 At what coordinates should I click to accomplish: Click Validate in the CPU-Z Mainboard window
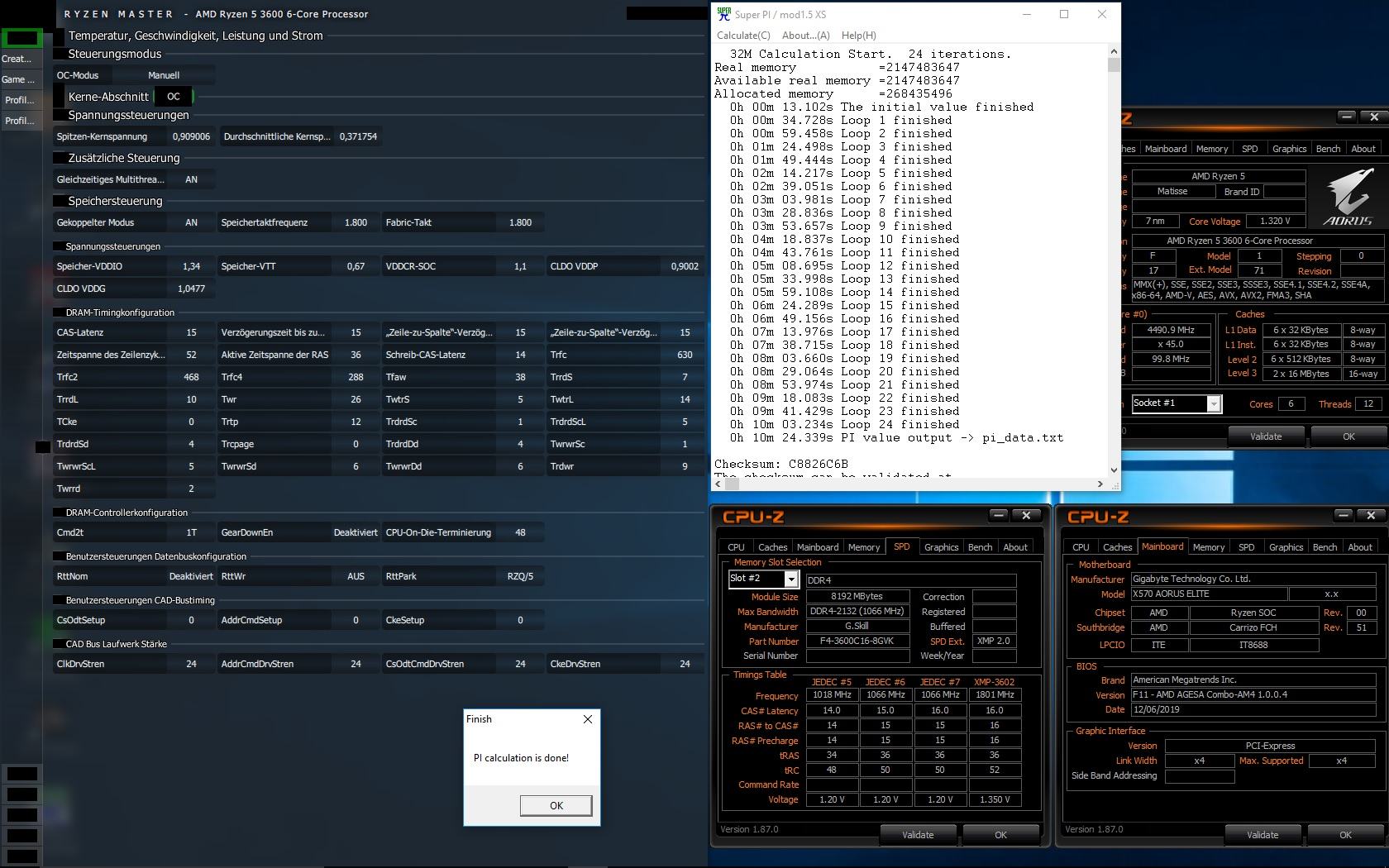(1263, 835)
